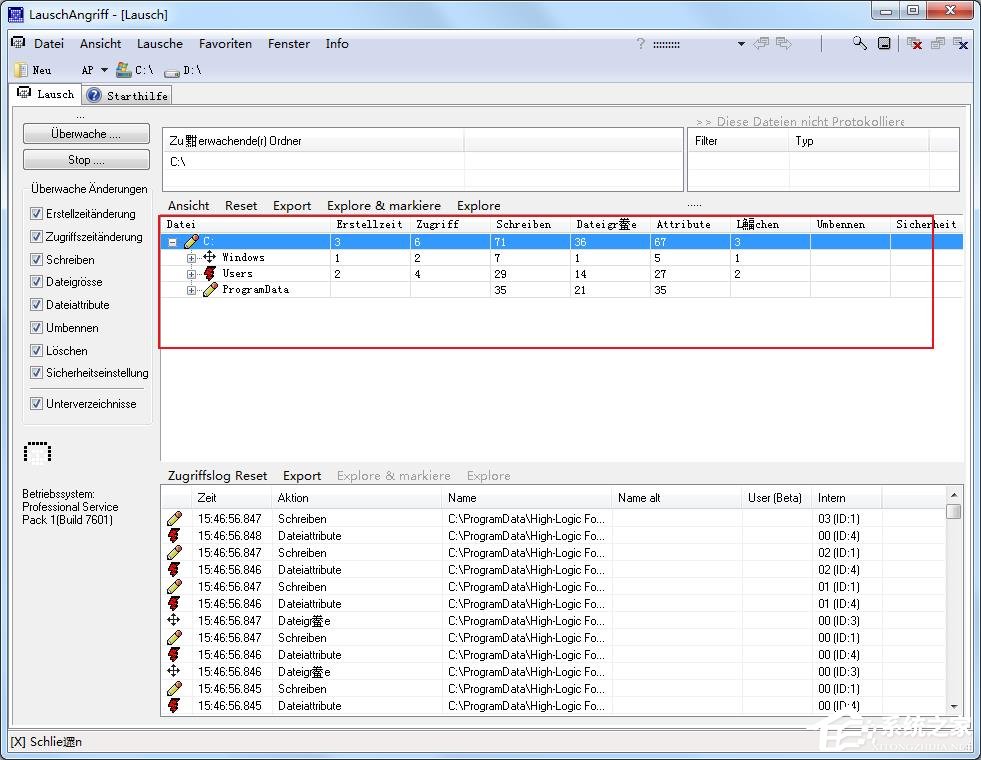The height and width of the screenshot is (760, 981).
Task: Click the Zu überwachende(r) Ordner C:\ entry
Action: [x=178, y=161]
